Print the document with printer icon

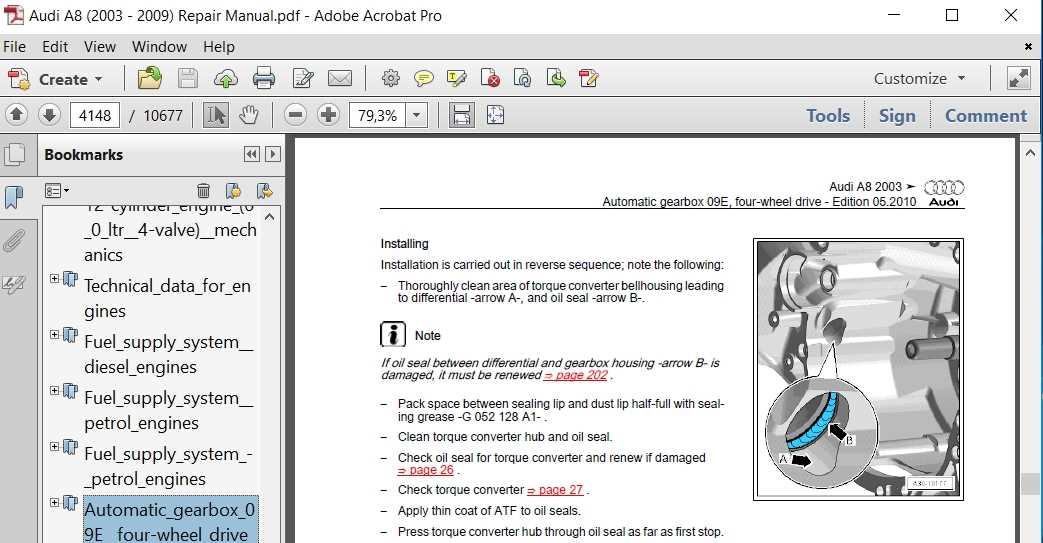264,79
